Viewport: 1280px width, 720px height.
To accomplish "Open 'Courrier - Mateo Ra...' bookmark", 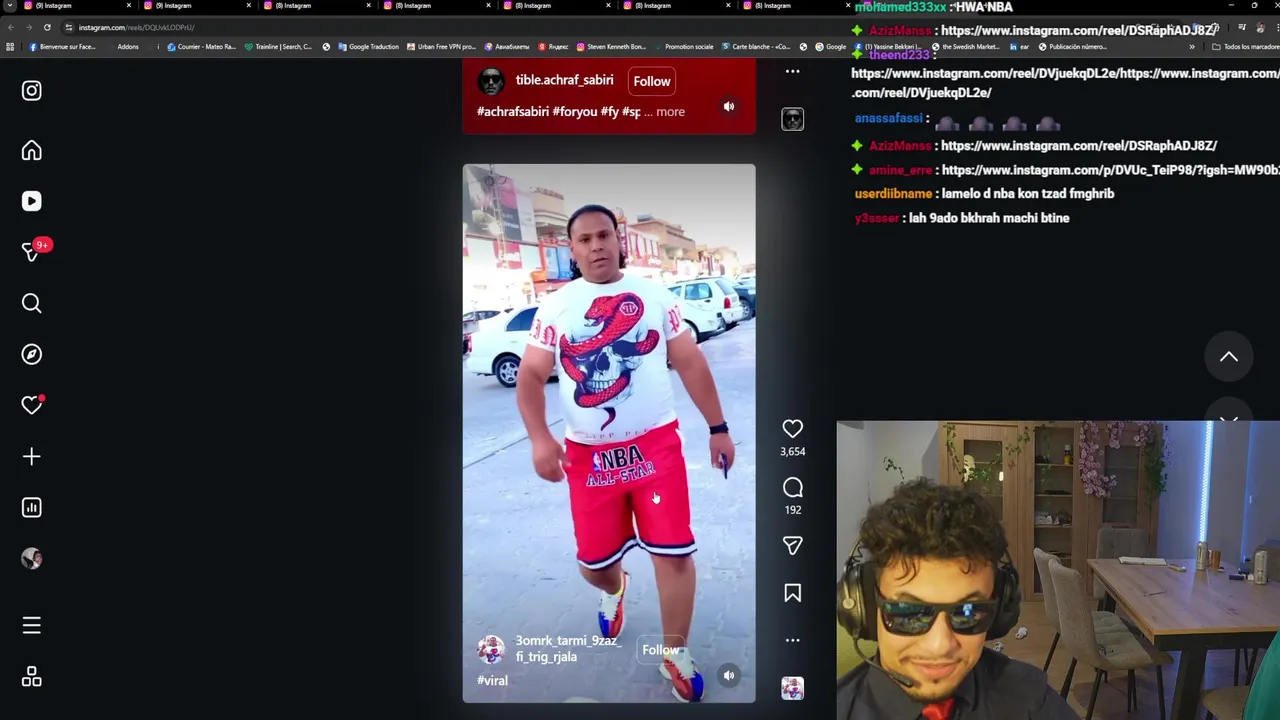I will (202, 47).
